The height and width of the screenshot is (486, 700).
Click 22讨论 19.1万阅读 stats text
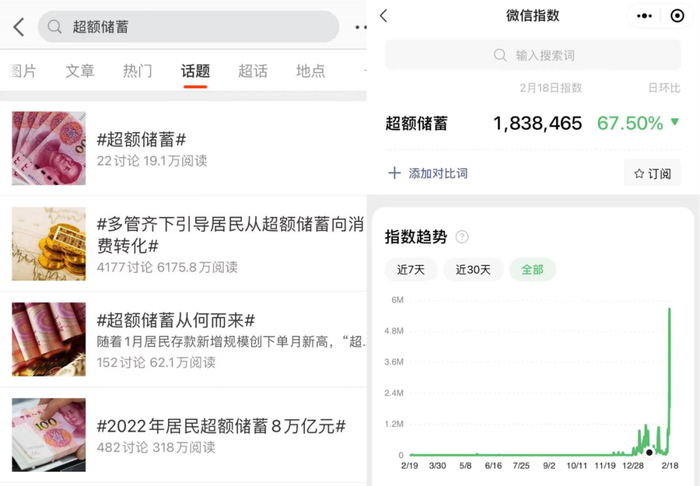click(152, 161)
